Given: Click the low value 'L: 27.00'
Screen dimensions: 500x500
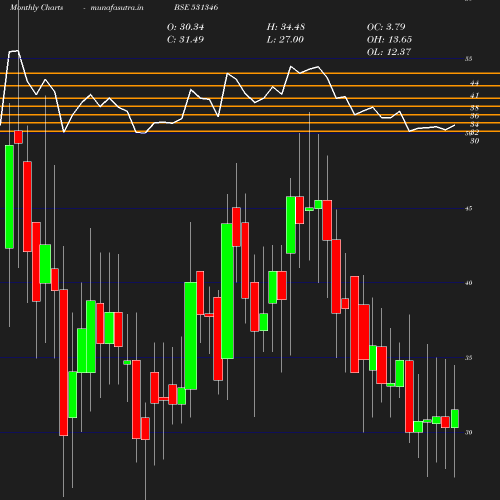Looking at the screenshot, I should click(285, 39).
